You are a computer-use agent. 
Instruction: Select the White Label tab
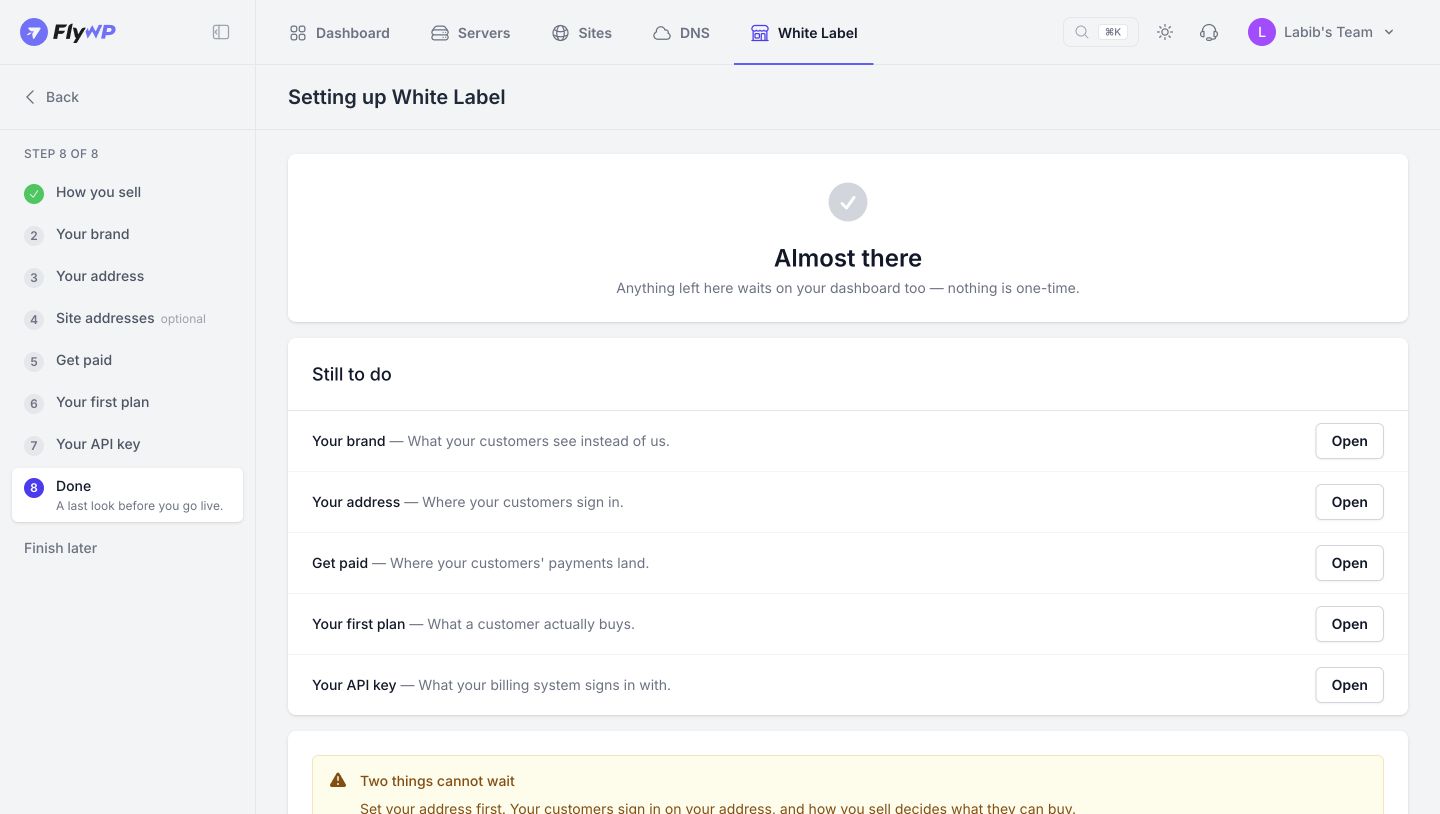[804, 33]
